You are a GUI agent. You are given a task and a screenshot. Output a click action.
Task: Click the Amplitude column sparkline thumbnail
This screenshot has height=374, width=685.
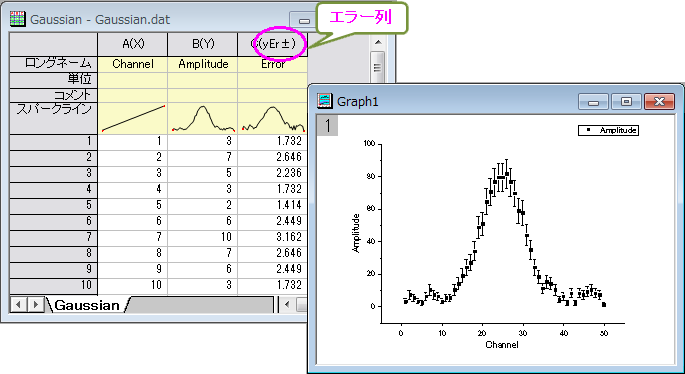click(x=203, y=118)
